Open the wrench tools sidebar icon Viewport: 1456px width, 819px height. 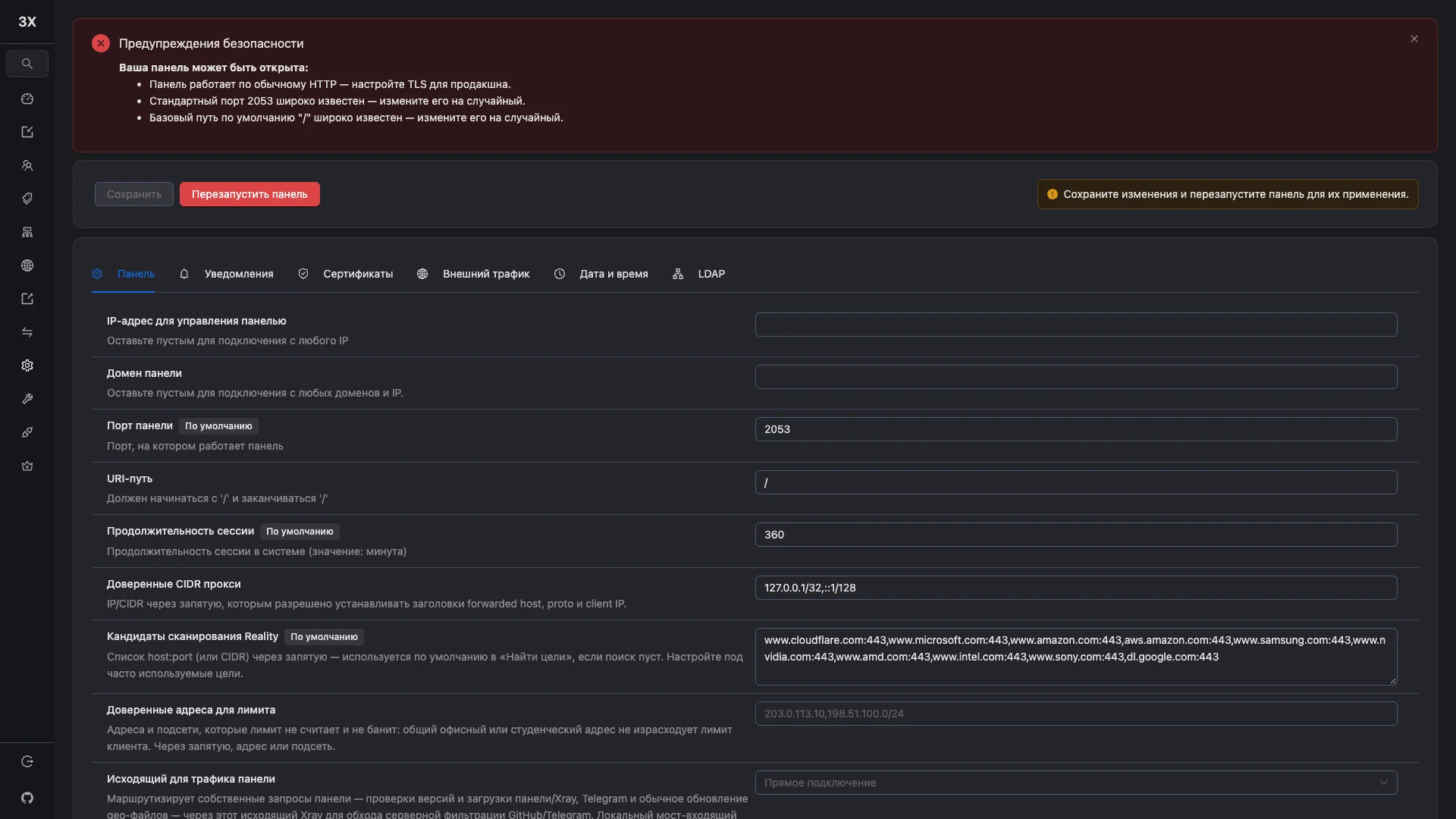(27, 399)
